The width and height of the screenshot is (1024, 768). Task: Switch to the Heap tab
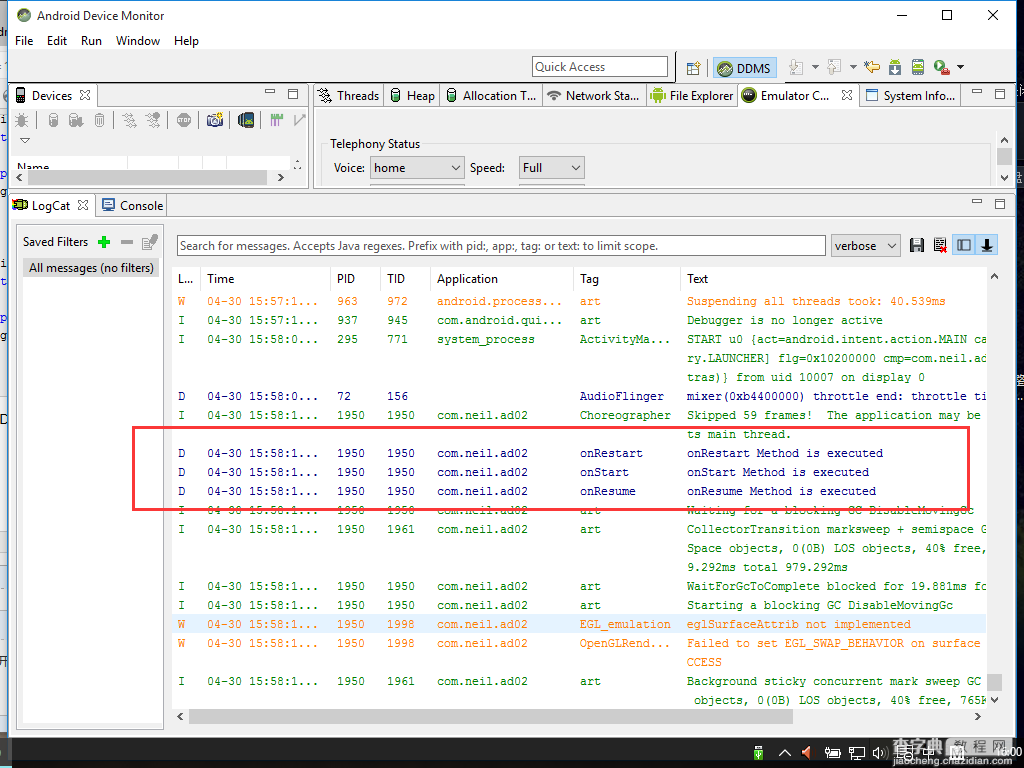pyautogui.click(x=413, y=96)
